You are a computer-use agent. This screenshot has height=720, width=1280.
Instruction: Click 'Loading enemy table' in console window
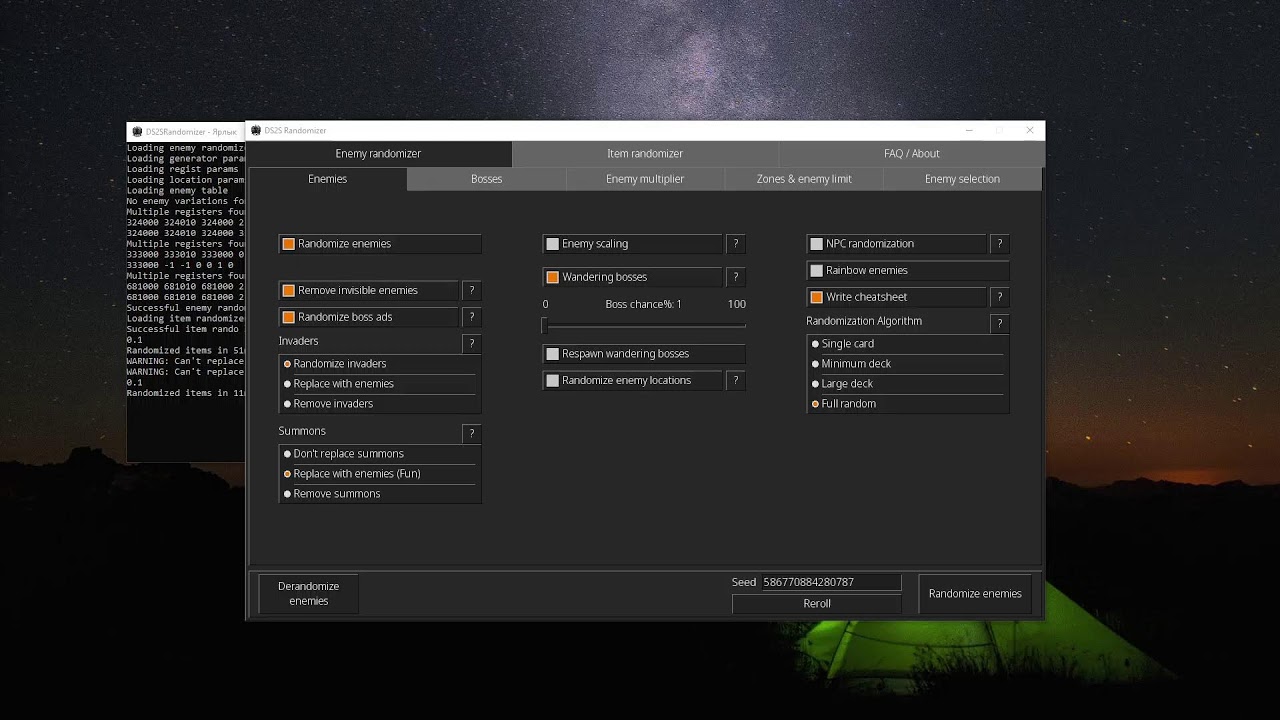[x=177, y=191]
